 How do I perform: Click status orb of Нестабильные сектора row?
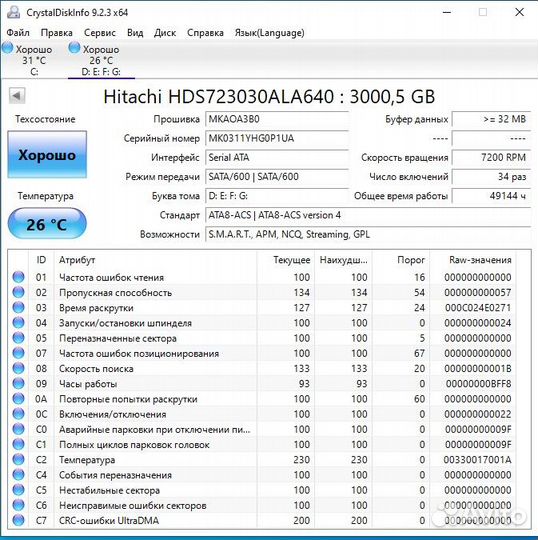18,490
